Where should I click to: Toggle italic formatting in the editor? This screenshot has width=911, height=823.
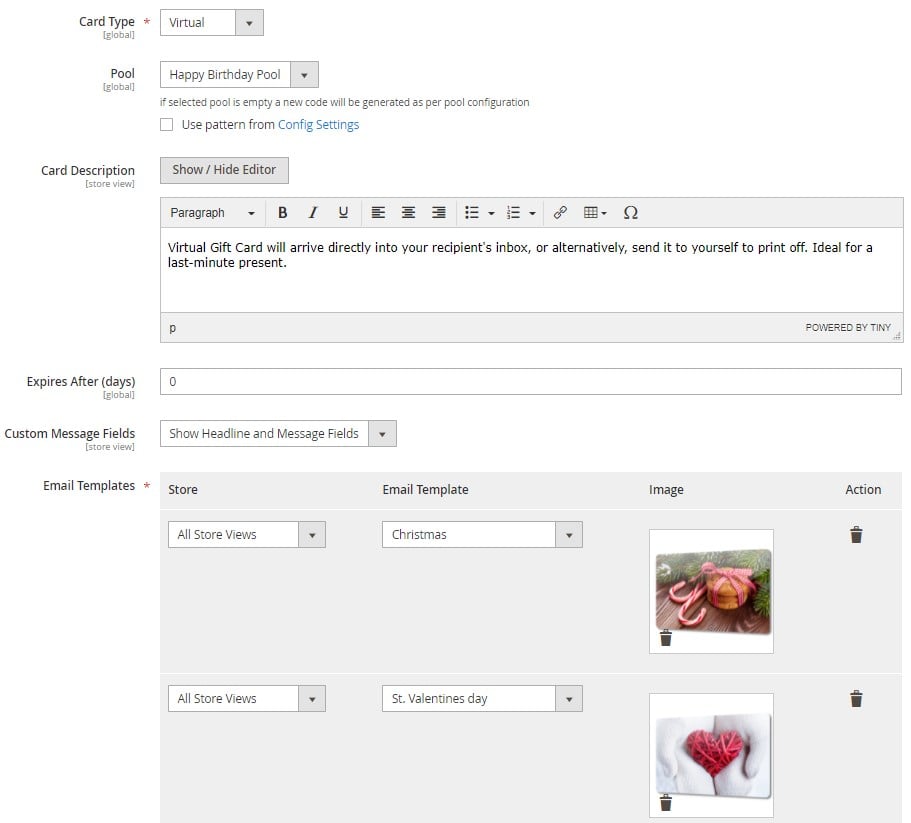(x=313, y=213)
